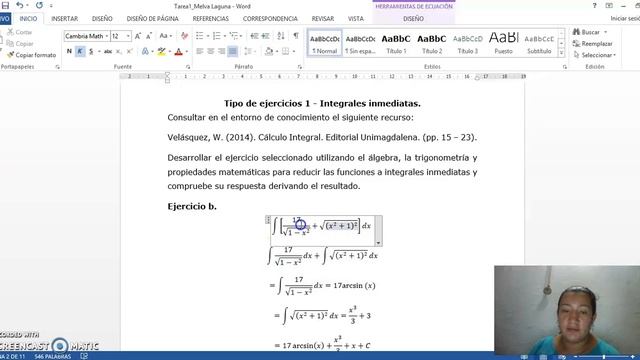
Task: Apply strikethrough abc formatting
Action: 108,51
